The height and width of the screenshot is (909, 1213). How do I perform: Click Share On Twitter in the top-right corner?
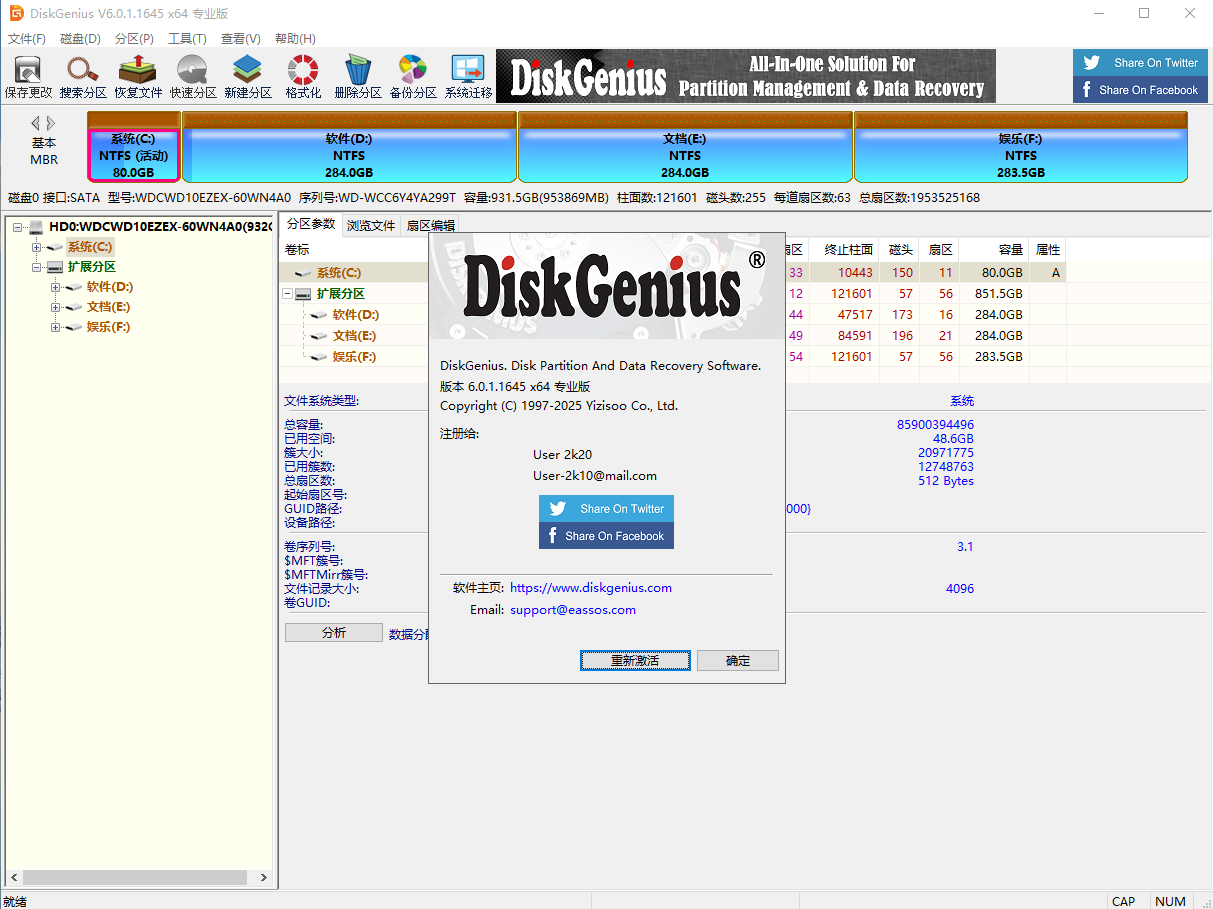point(1140,63)
